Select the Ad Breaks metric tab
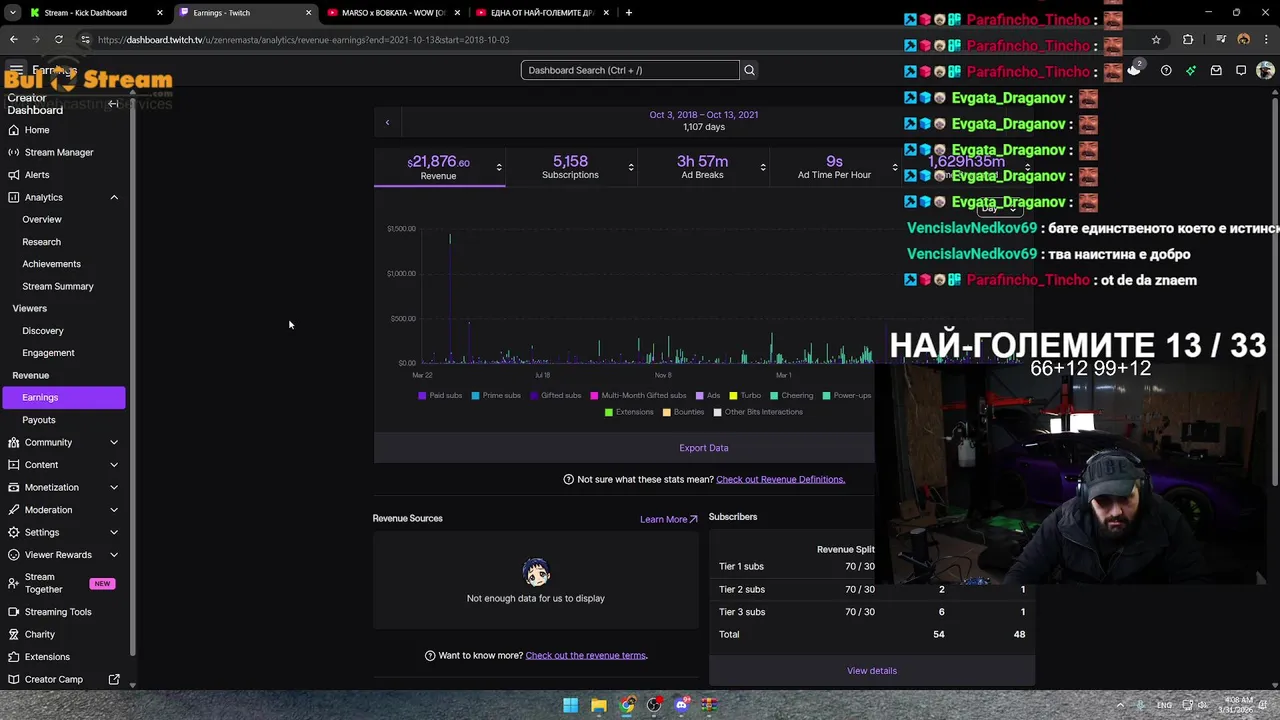1280x720 pixels. (702, 167)
